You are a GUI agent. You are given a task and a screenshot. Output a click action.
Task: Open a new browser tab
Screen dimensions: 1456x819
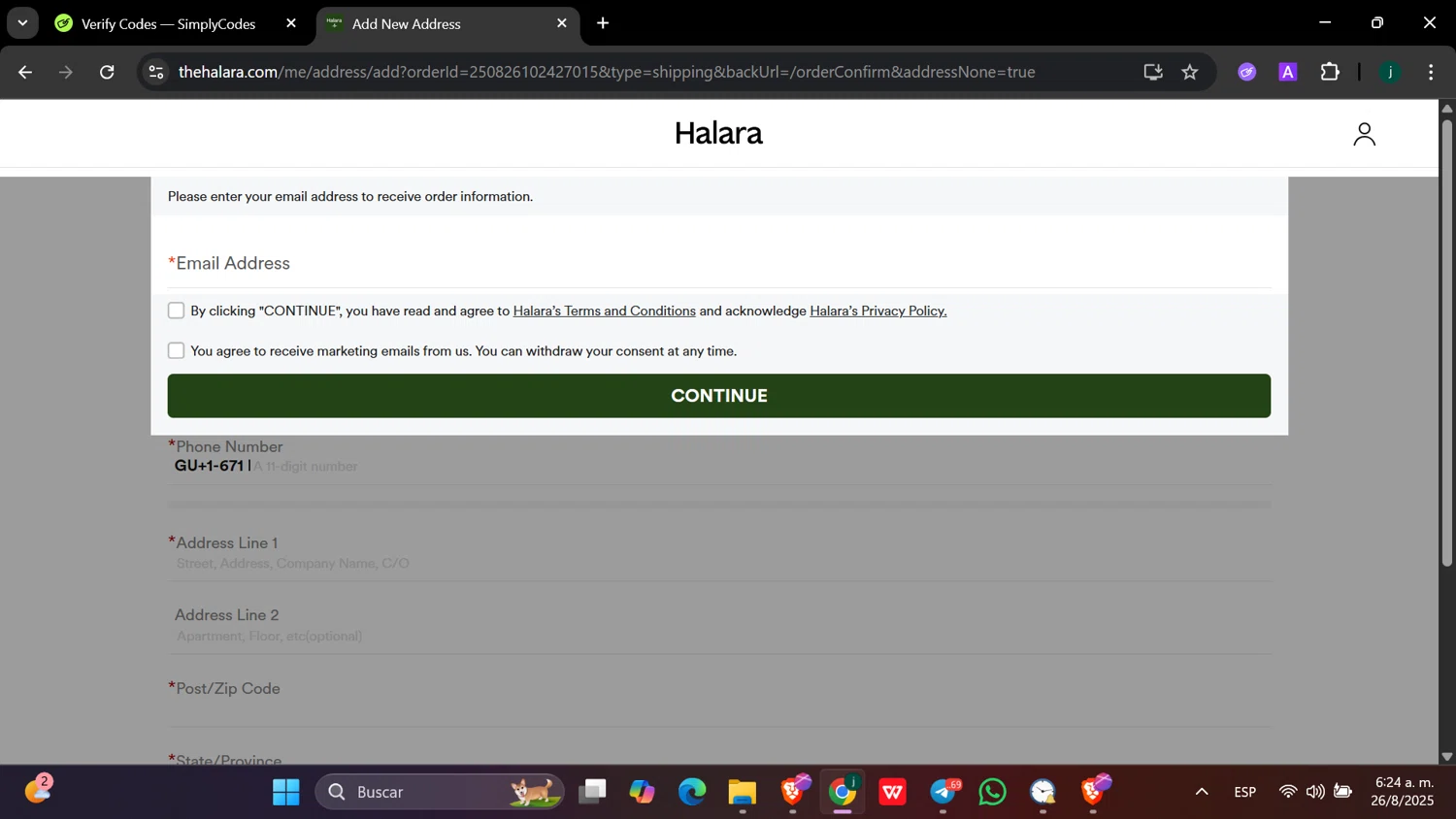tap(603, 23)
